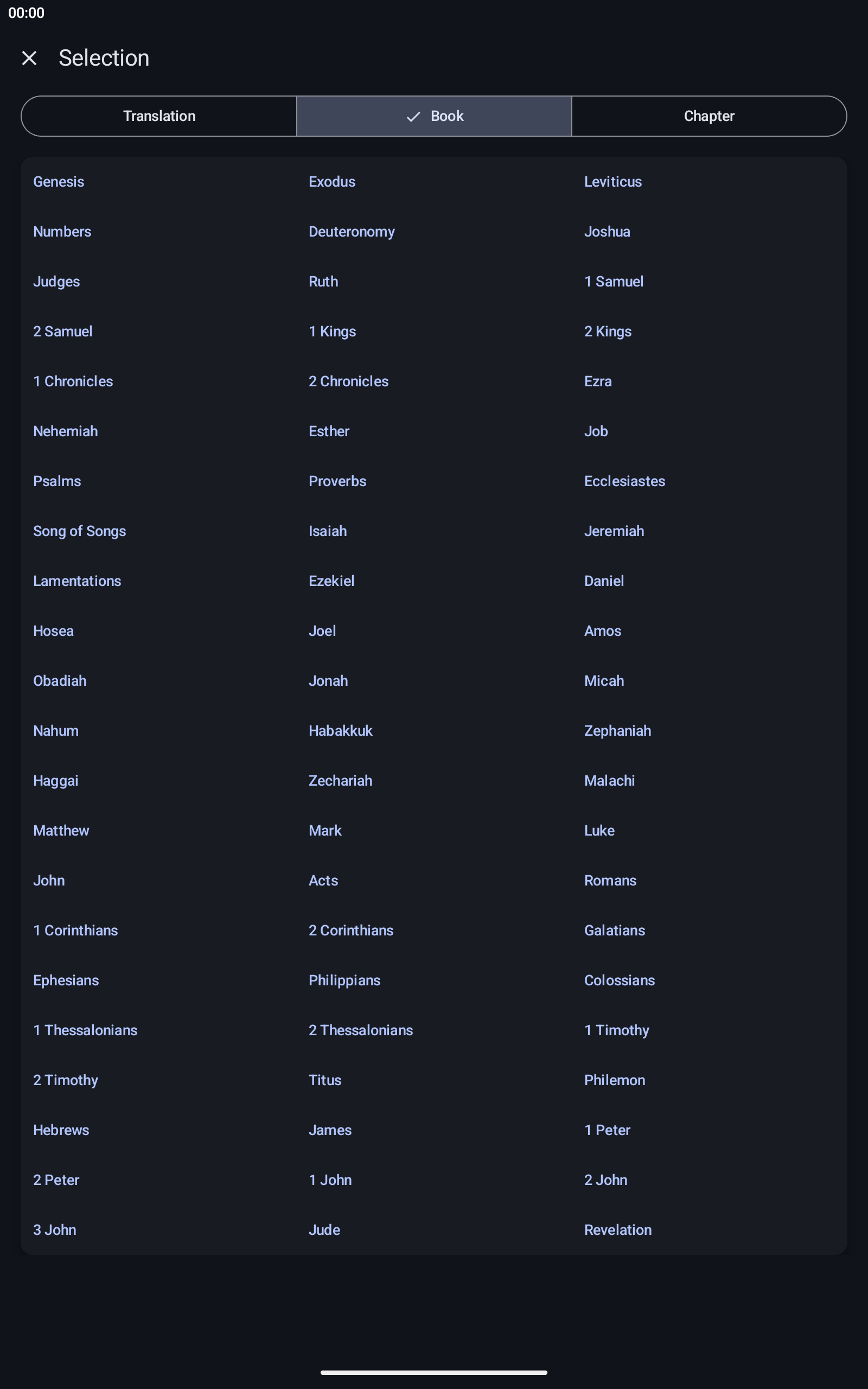
Task: Choose the book of Job
Action: pos(596,431)
